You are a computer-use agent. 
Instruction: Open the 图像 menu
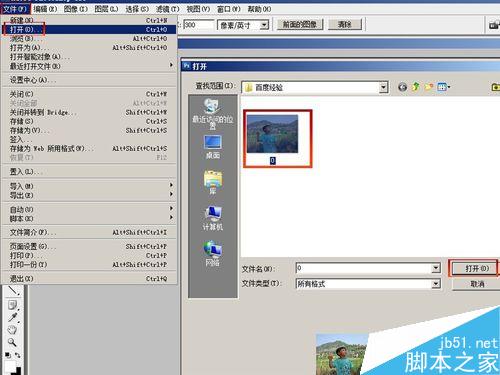coord(76,9)
